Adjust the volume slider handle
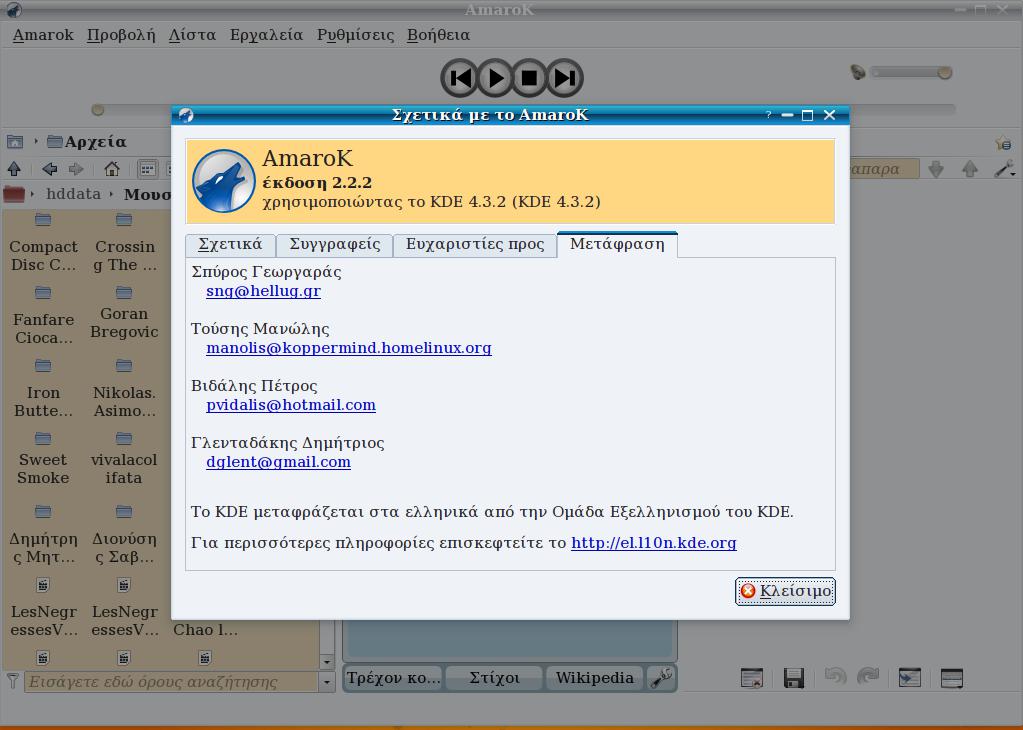The height and width of the screenshot is (730, 1023). point(945,72)
